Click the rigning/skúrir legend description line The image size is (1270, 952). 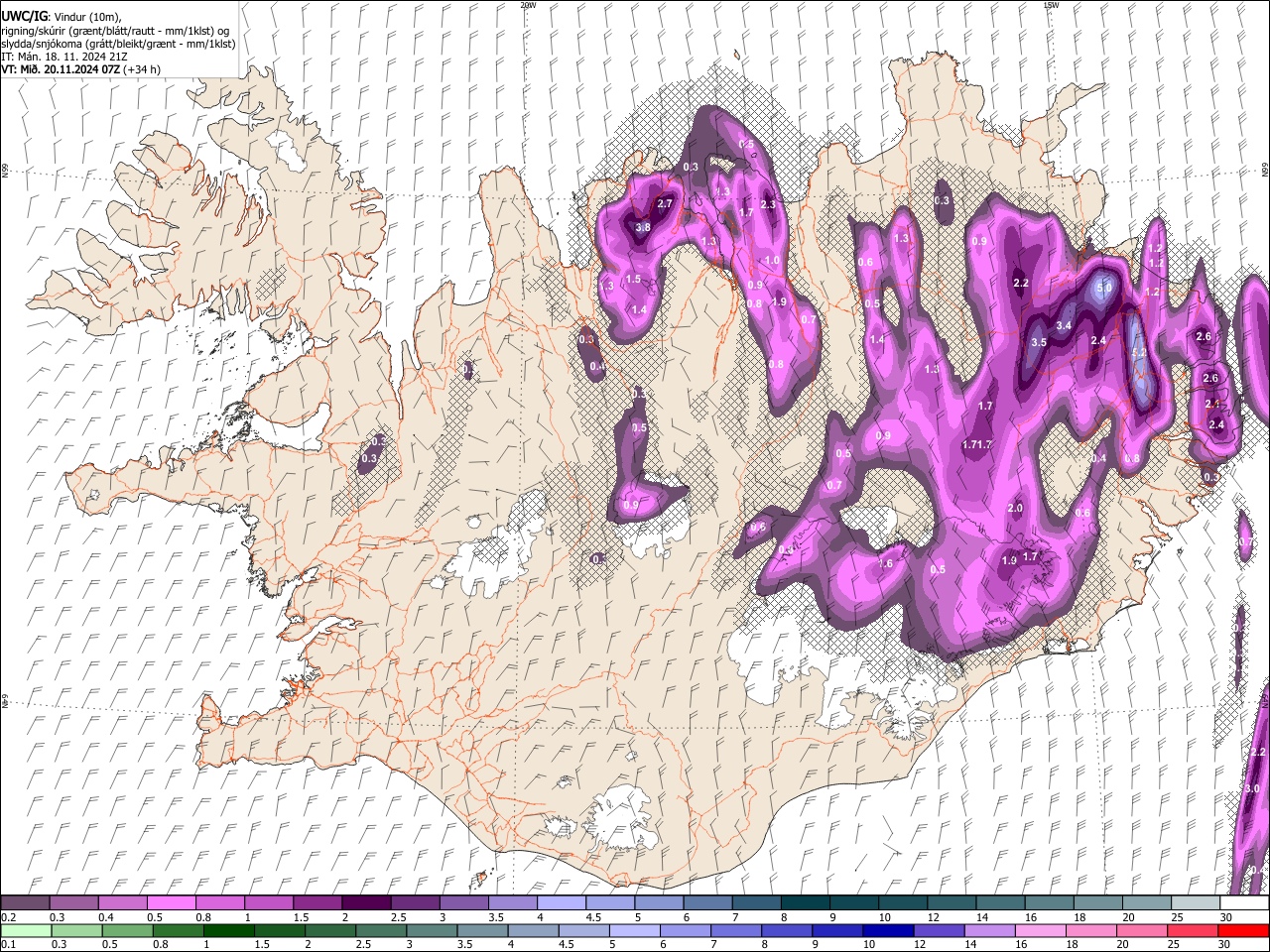point(114,31)
